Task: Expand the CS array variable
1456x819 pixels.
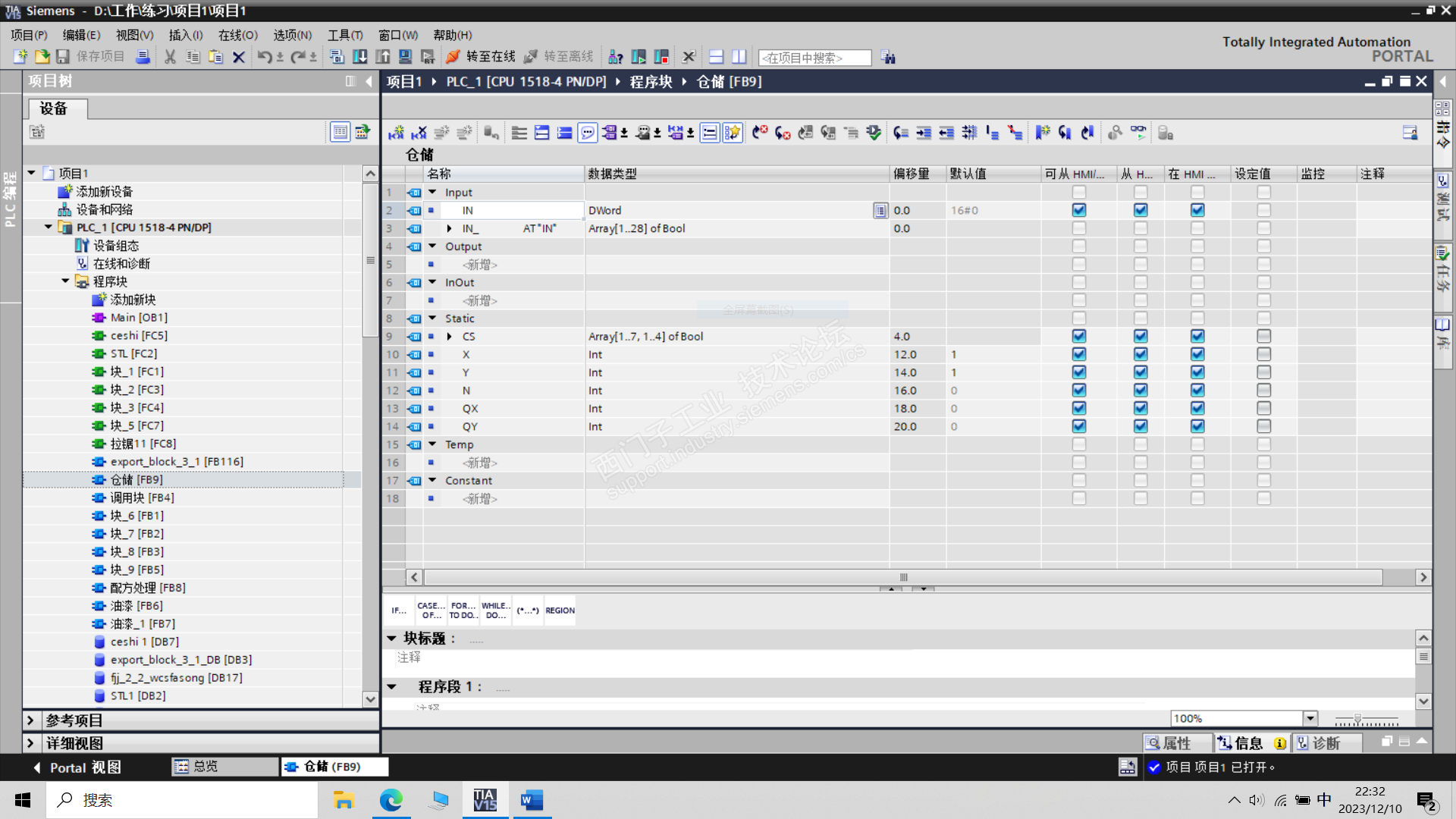Action: (449, 337)
